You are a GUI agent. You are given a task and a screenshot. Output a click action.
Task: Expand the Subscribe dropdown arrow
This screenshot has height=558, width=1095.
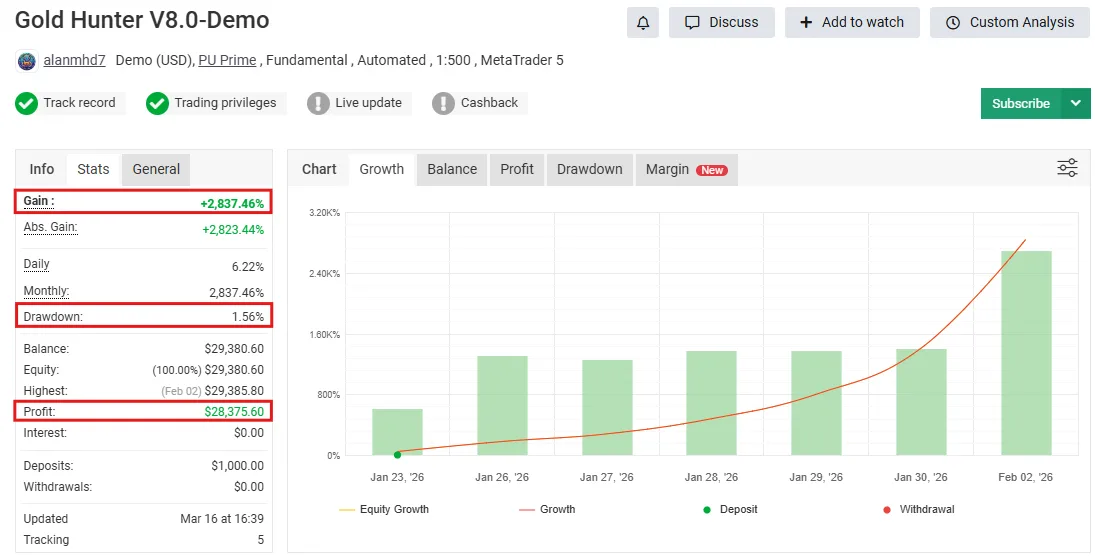pos(1075,103)
